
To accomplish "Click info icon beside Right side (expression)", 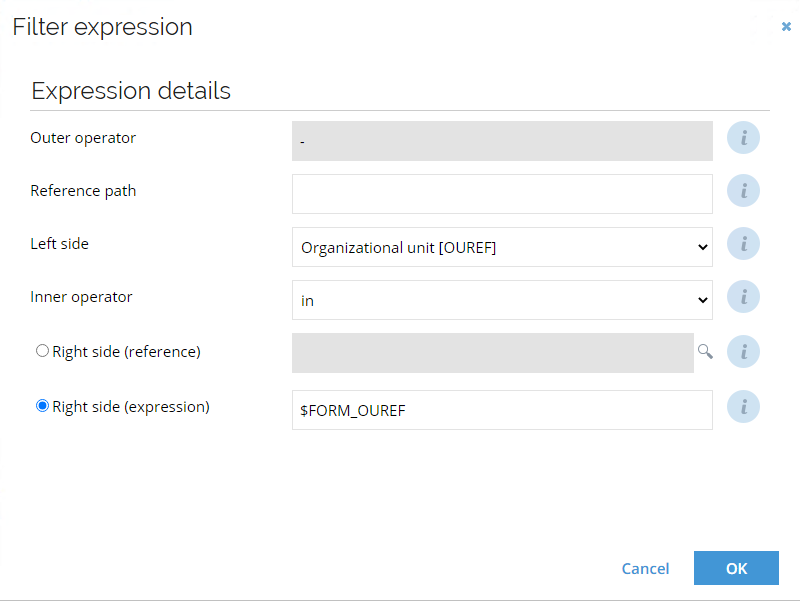I will point(743,407).
